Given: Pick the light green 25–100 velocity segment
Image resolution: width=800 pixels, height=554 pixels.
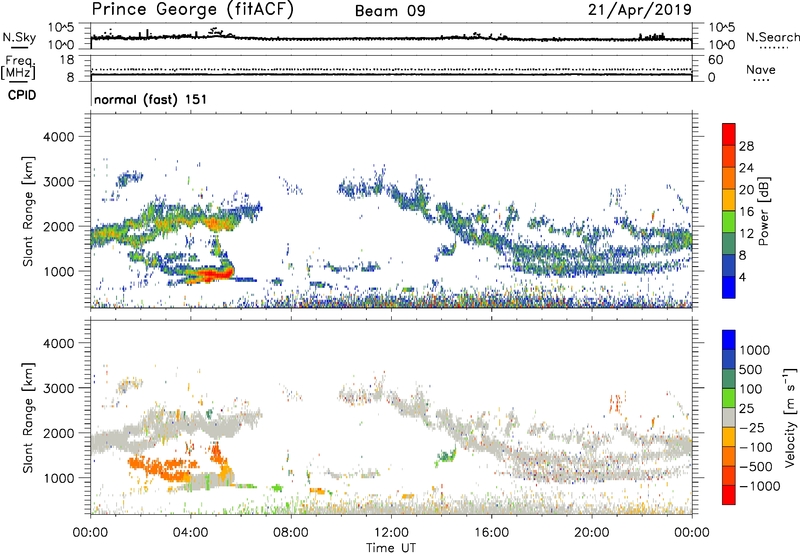Looking at the screenshot, I should (x=729, y=398).
